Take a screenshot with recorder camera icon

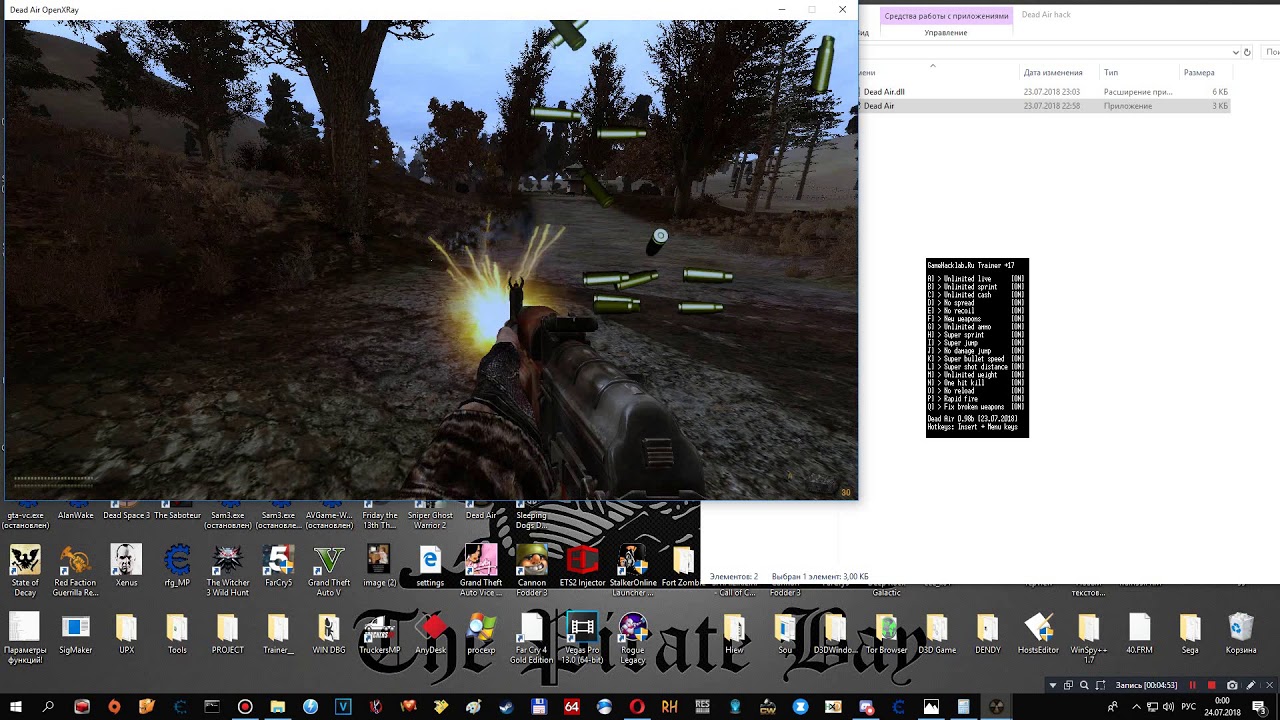[x=1232, y=685]
